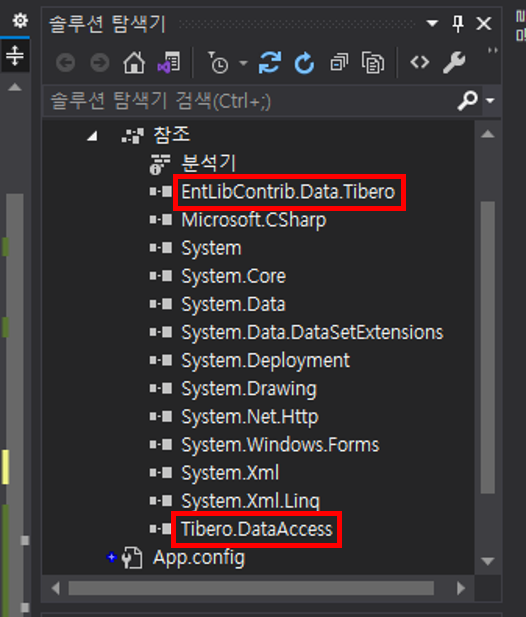Select System.Net.Http reference
Image resolution: width=526 pixels, height=617 pixels.
click(x=249, y=417)
